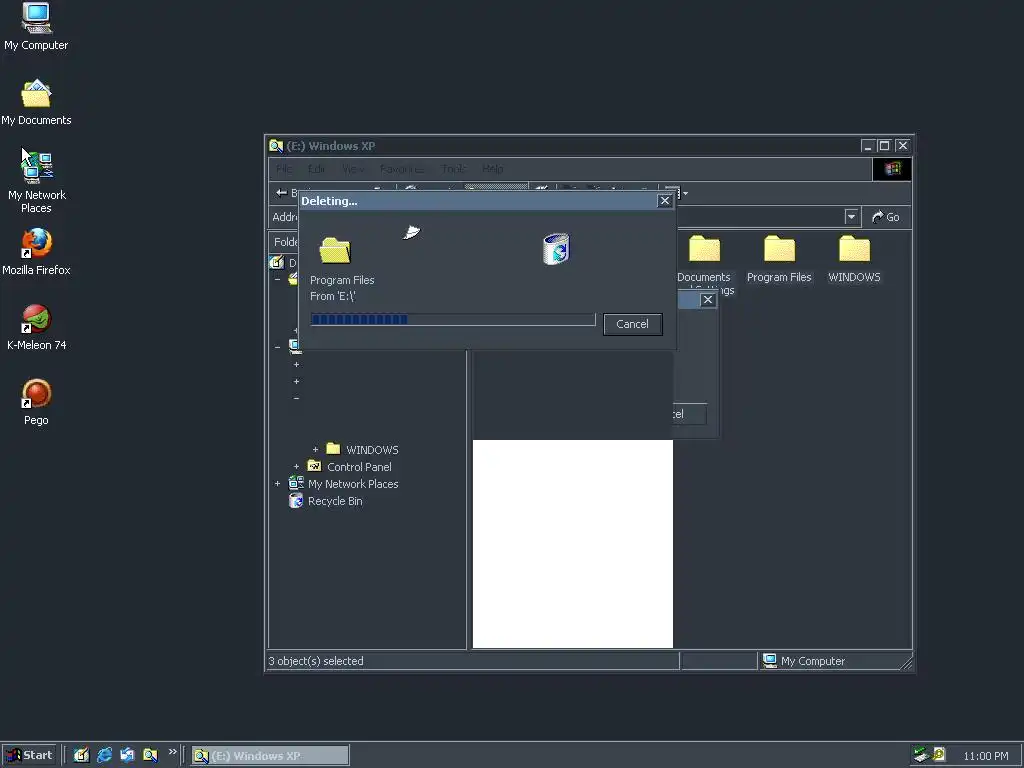Screen dimensions: 1024x768
Task: Close the dialog hidden behind Deleting window
Action: (707, 300)
